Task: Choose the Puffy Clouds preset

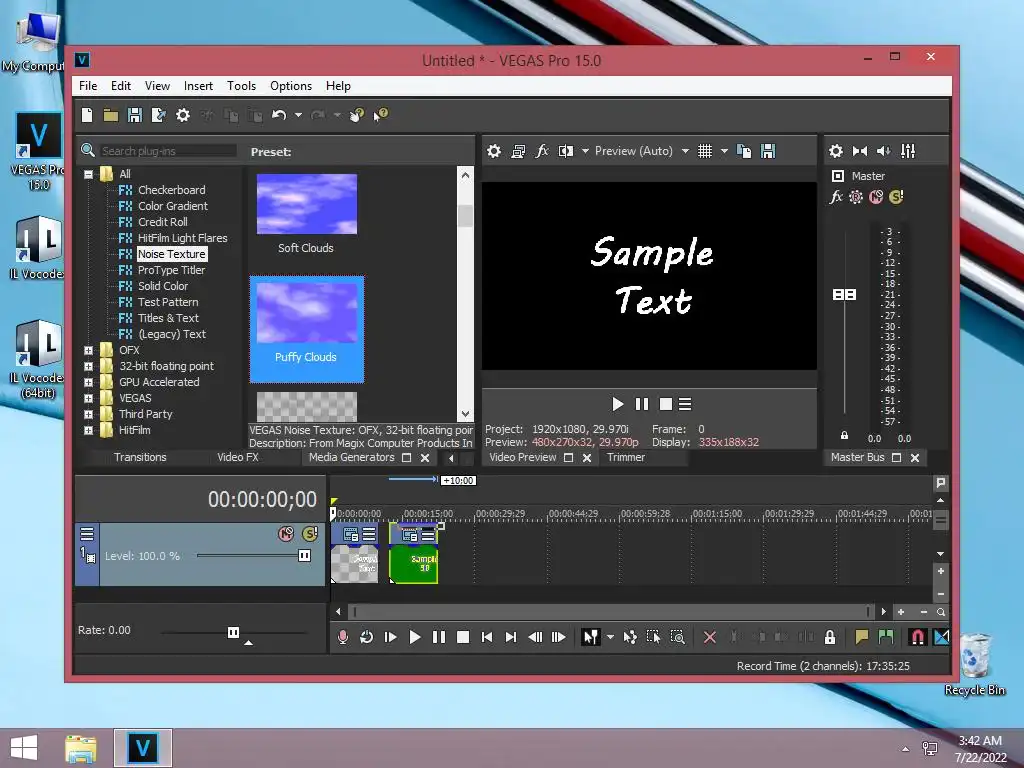Action: 307,329
